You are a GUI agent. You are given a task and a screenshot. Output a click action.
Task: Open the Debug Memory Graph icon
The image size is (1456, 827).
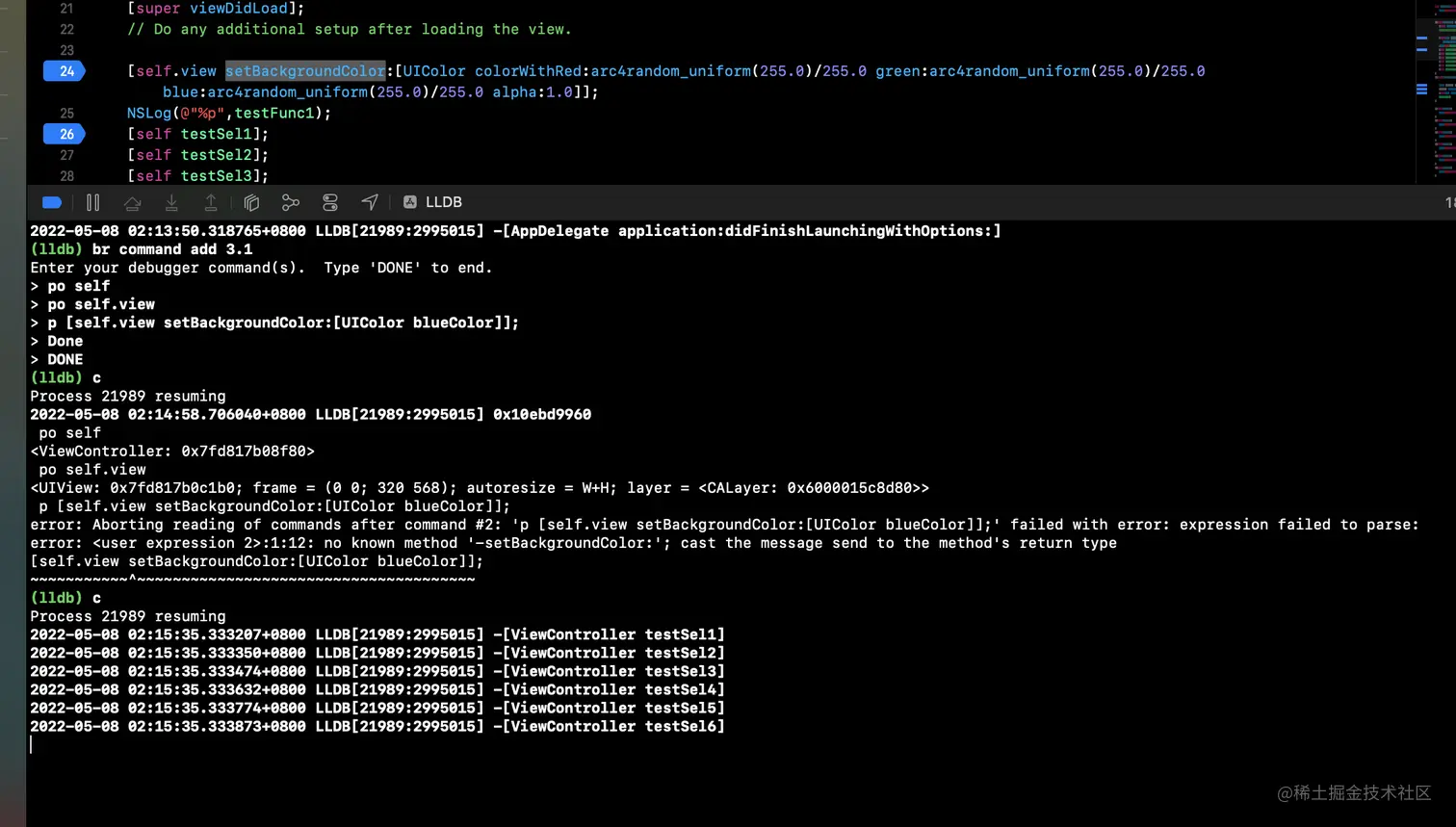point(291,202)
